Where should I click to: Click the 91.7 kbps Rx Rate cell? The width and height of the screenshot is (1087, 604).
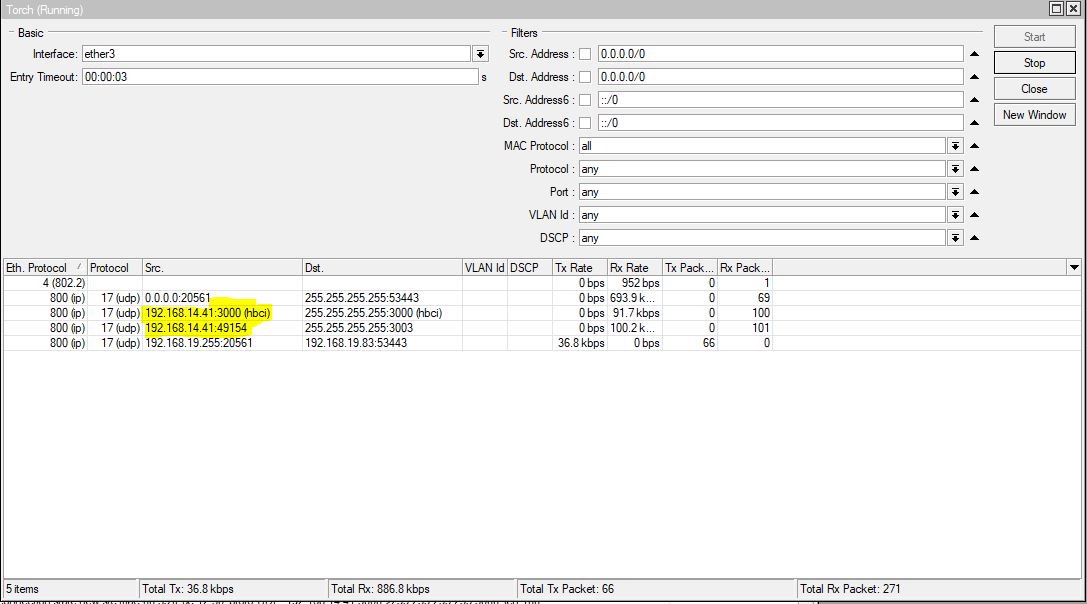[634, 313]
